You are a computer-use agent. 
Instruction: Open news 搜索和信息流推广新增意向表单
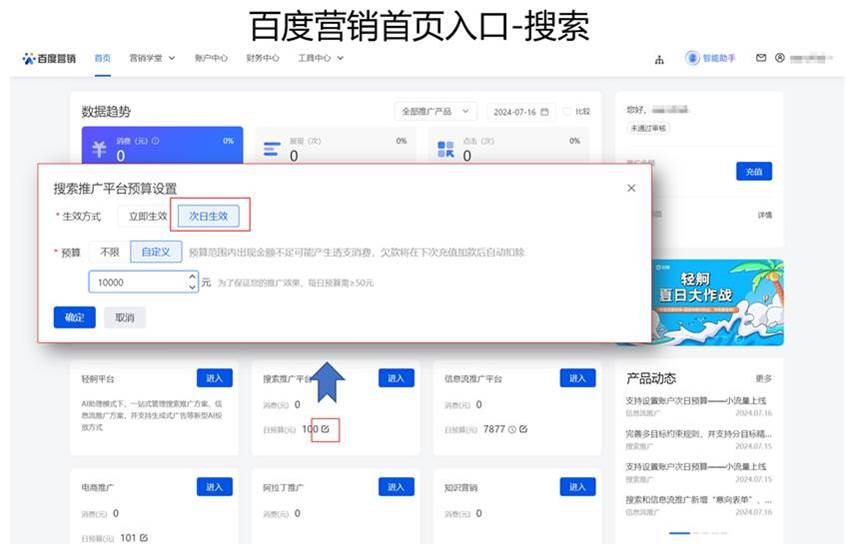(698, 500)
